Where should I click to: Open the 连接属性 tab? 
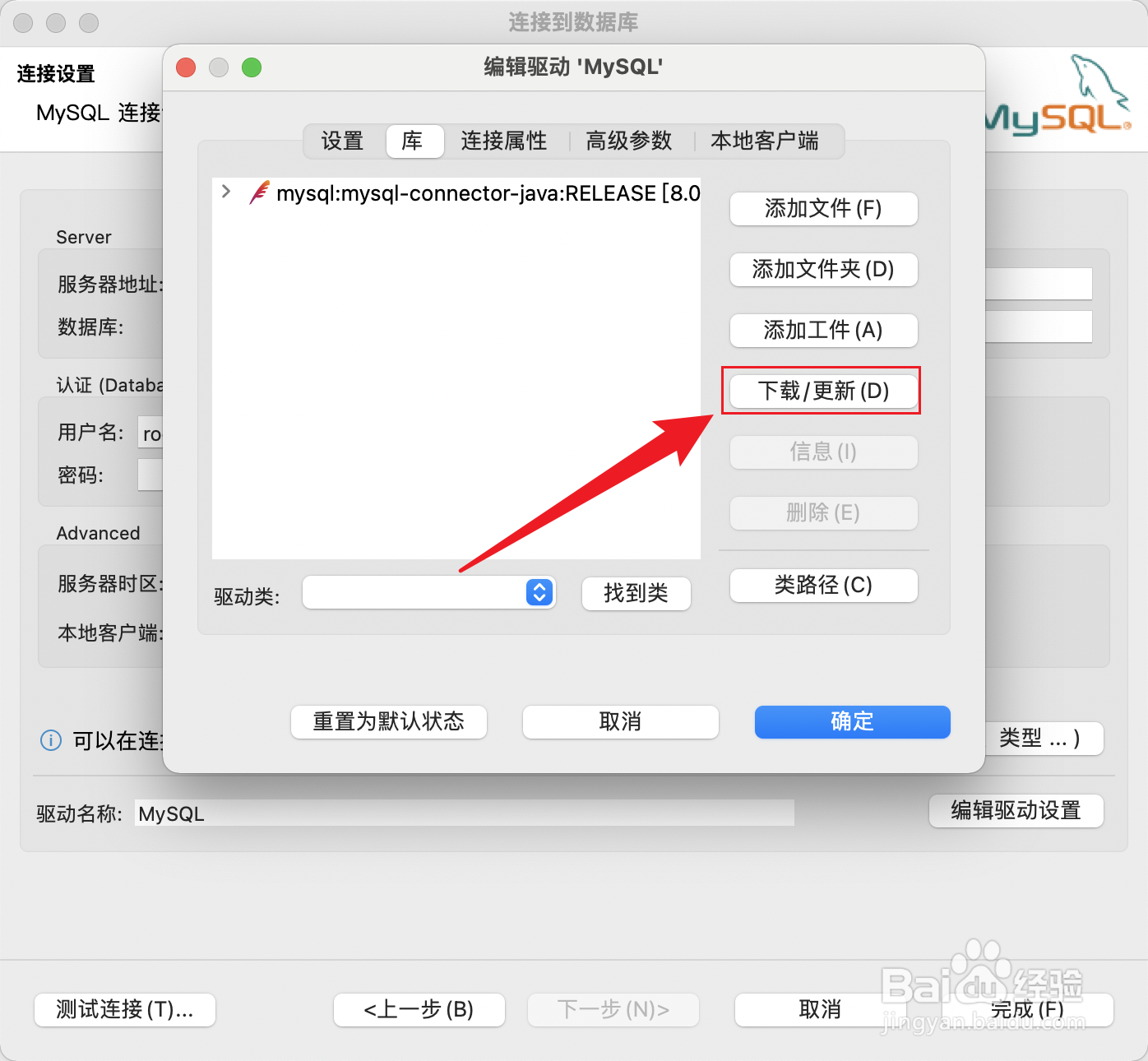pos(504,141)
